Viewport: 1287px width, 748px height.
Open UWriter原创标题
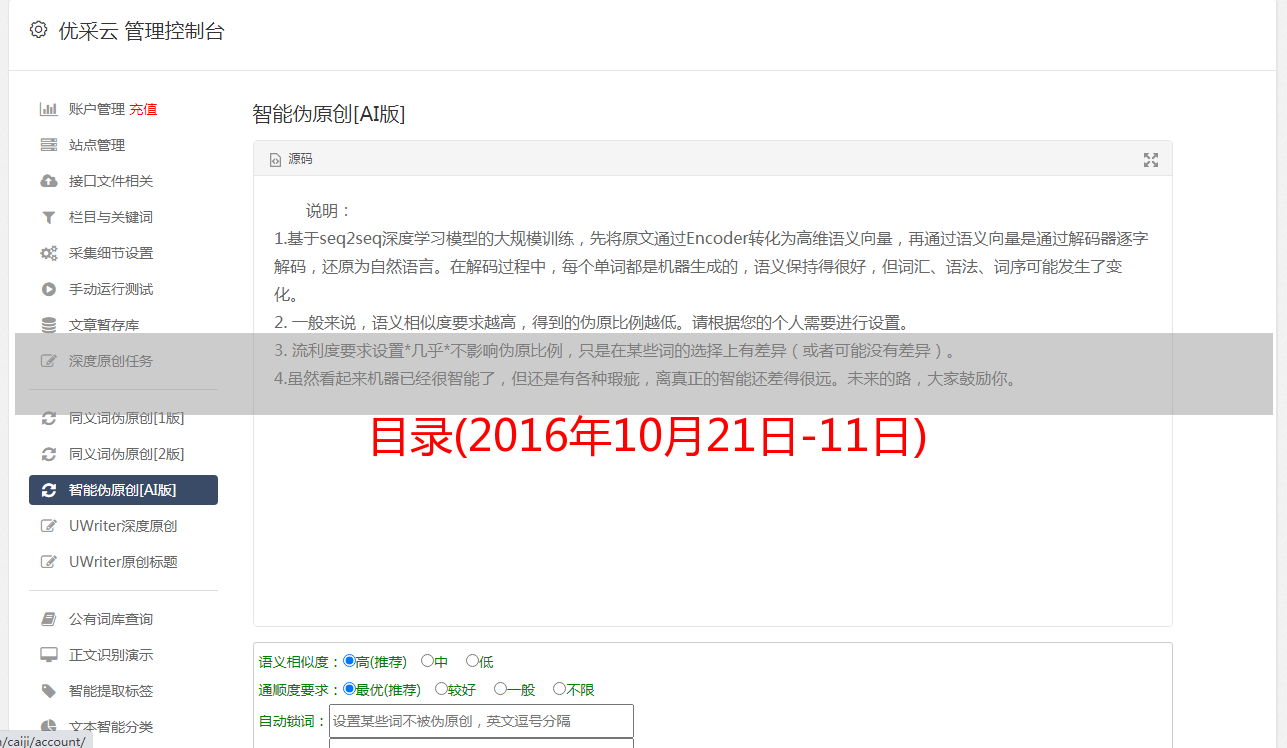[123, 562]
